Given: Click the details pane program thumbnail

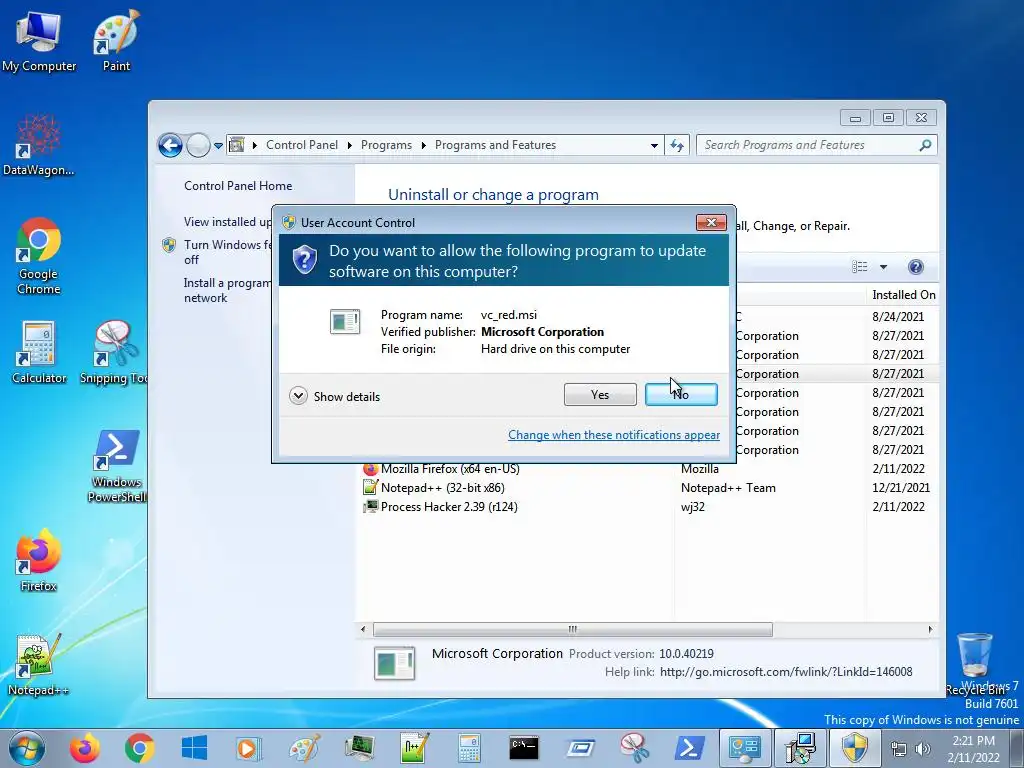Looking at the screenshot, I should click(394, 664).
